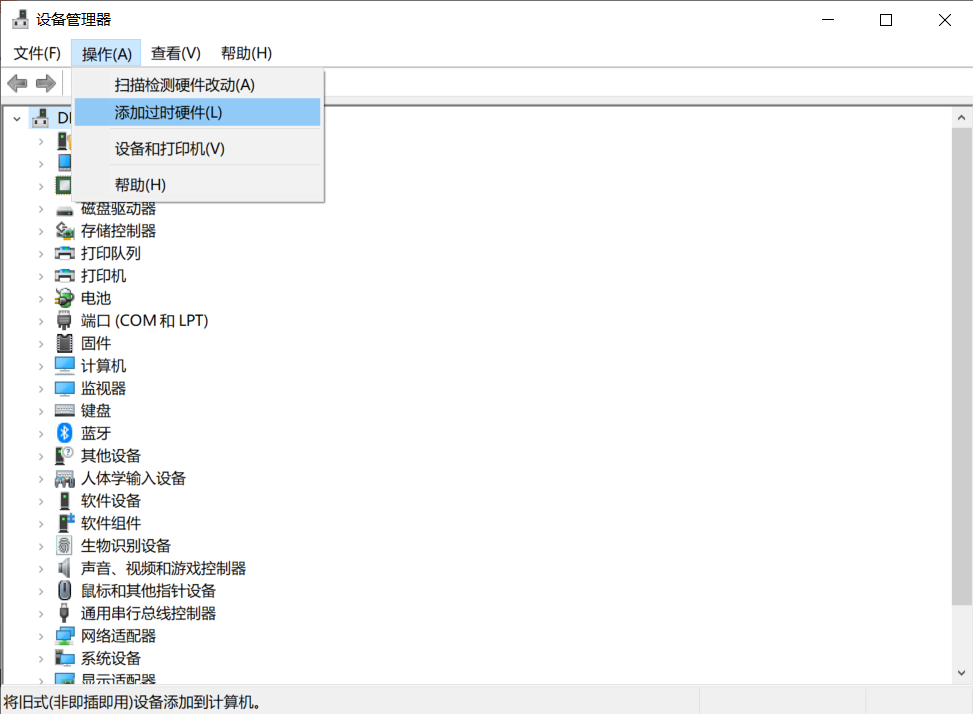Viewport: 973px width, 714px height.
Task: Collapse the root computer node
Action: click(16, 117)
